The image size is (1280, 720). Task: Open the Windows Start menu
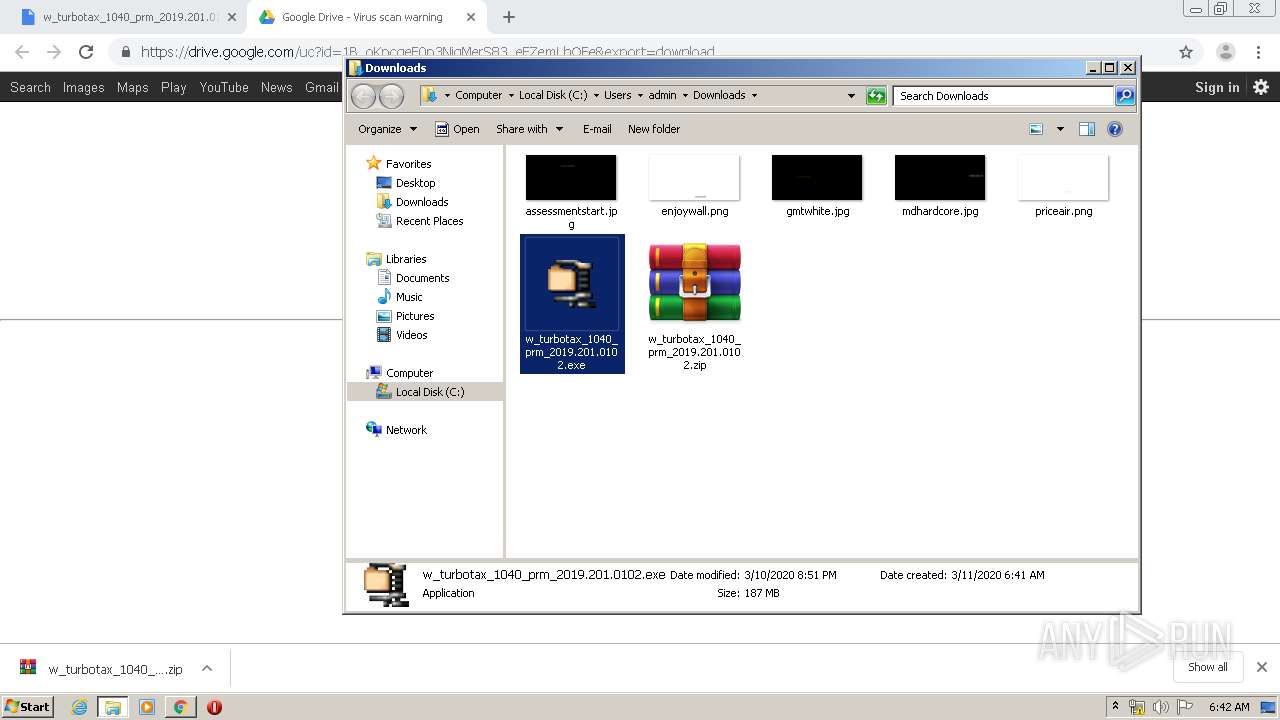click(x=27, y=706)
